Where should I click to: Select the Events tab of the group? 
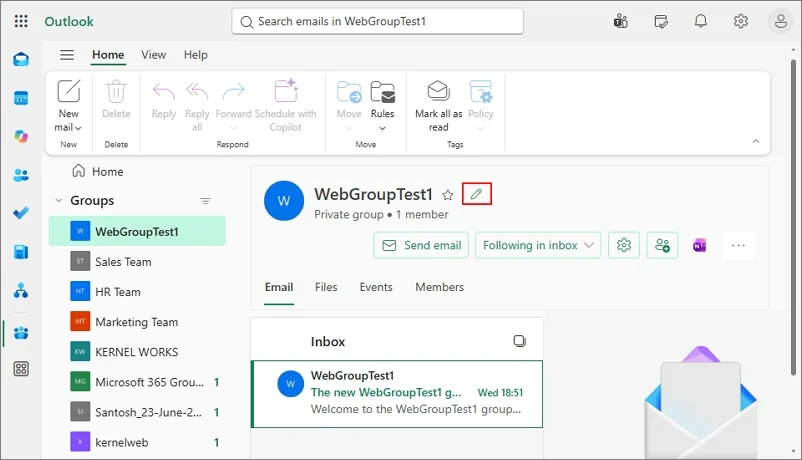point(376,287)
